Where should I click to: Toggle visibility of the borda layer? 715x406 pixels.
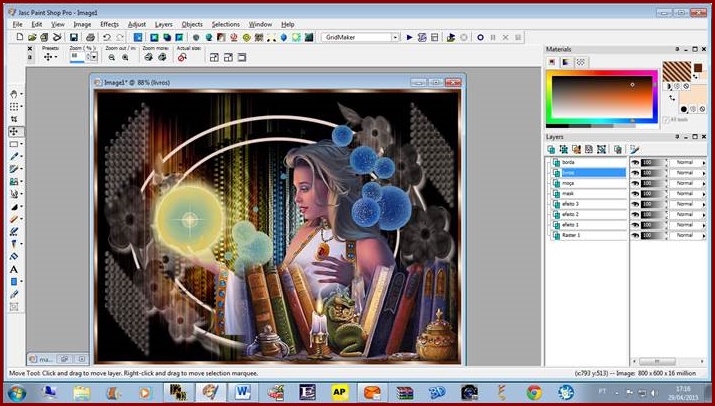[x=635, y=162]
